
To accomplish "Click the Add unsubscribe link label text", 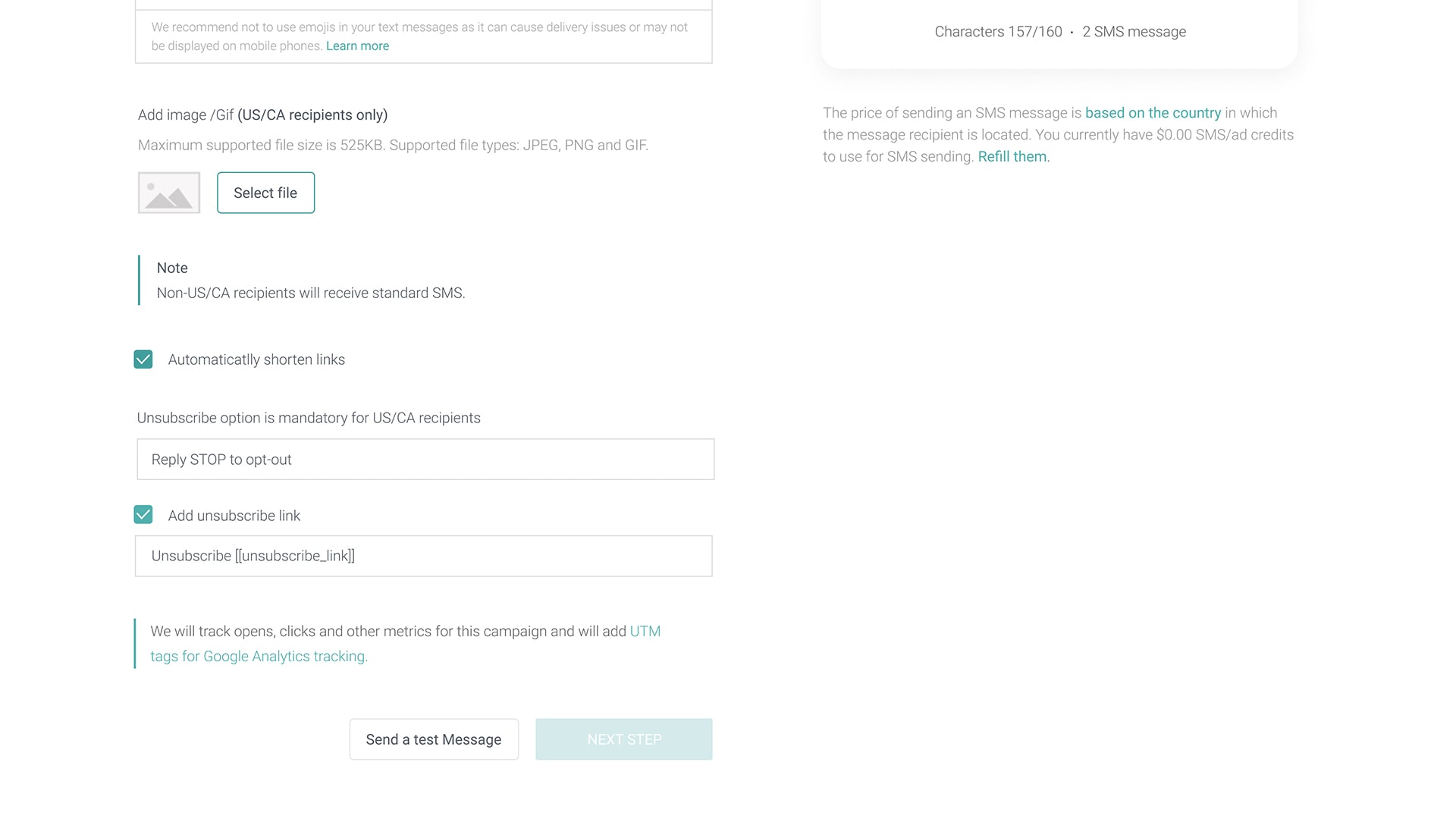I will (234, 516).
